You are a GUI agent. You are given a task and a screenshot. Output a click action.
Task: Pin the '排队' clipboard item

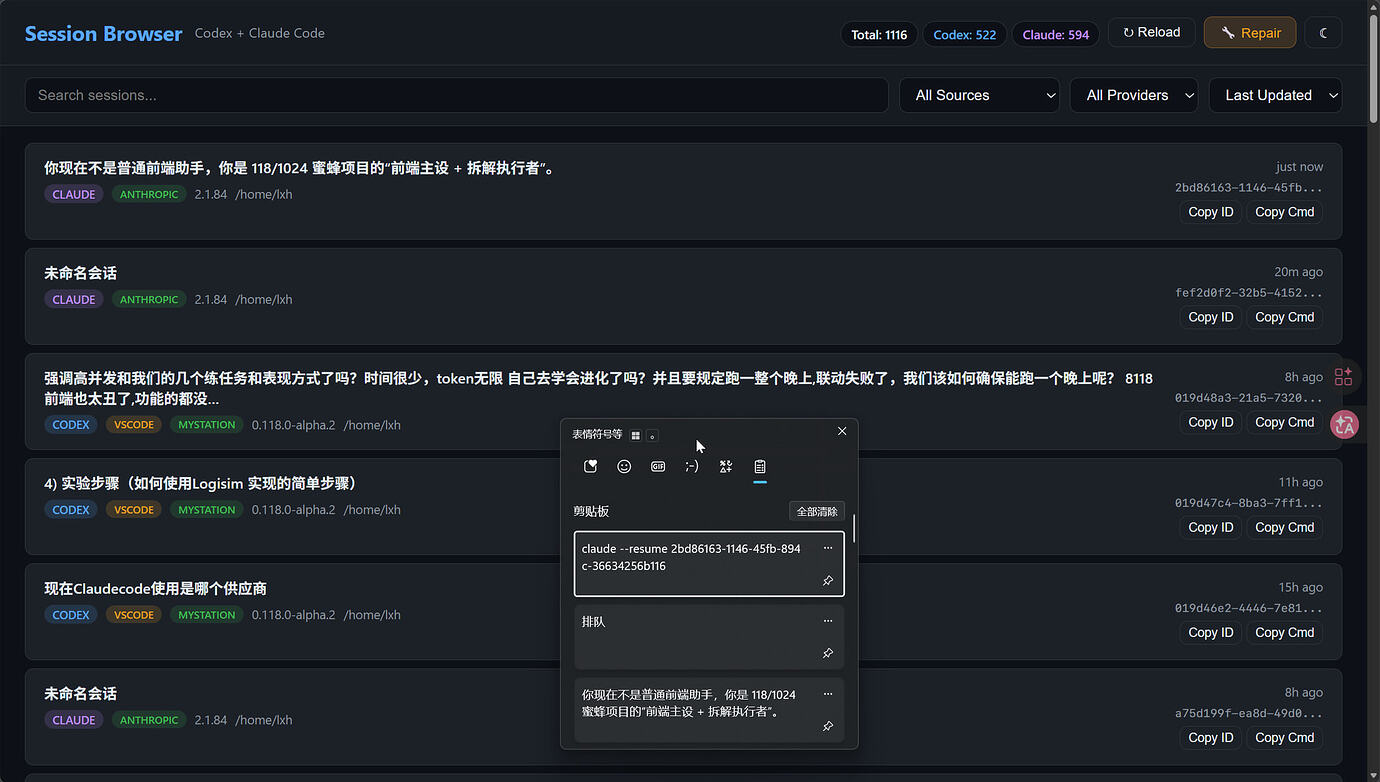tap(828, 653)
